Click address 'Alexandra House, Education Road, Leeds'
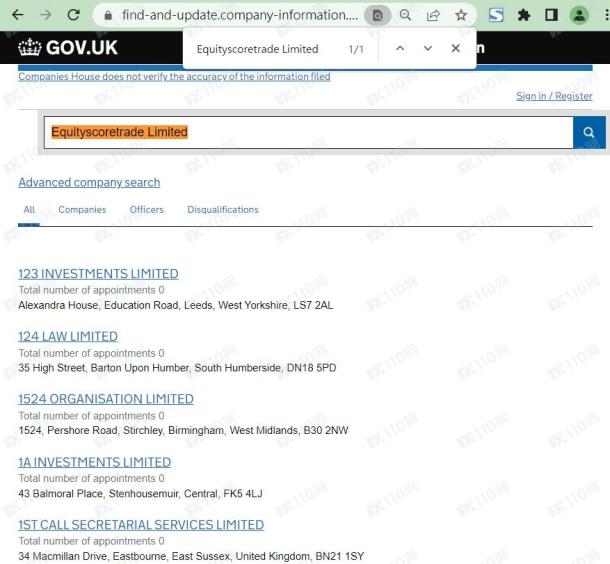 (176, 305)
